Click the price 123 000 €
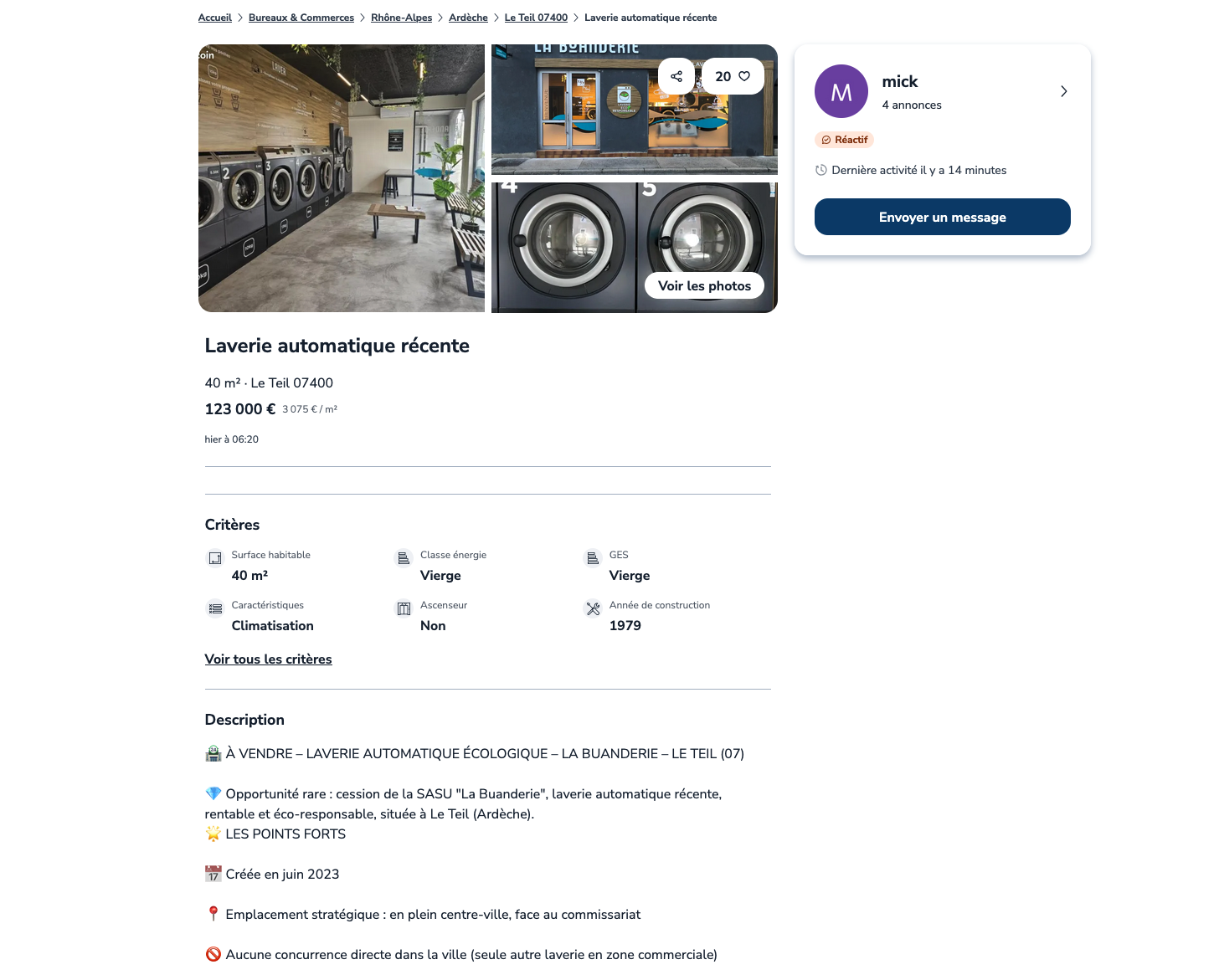The width and height of the screenshot is (1219, 980). (240, 408)
